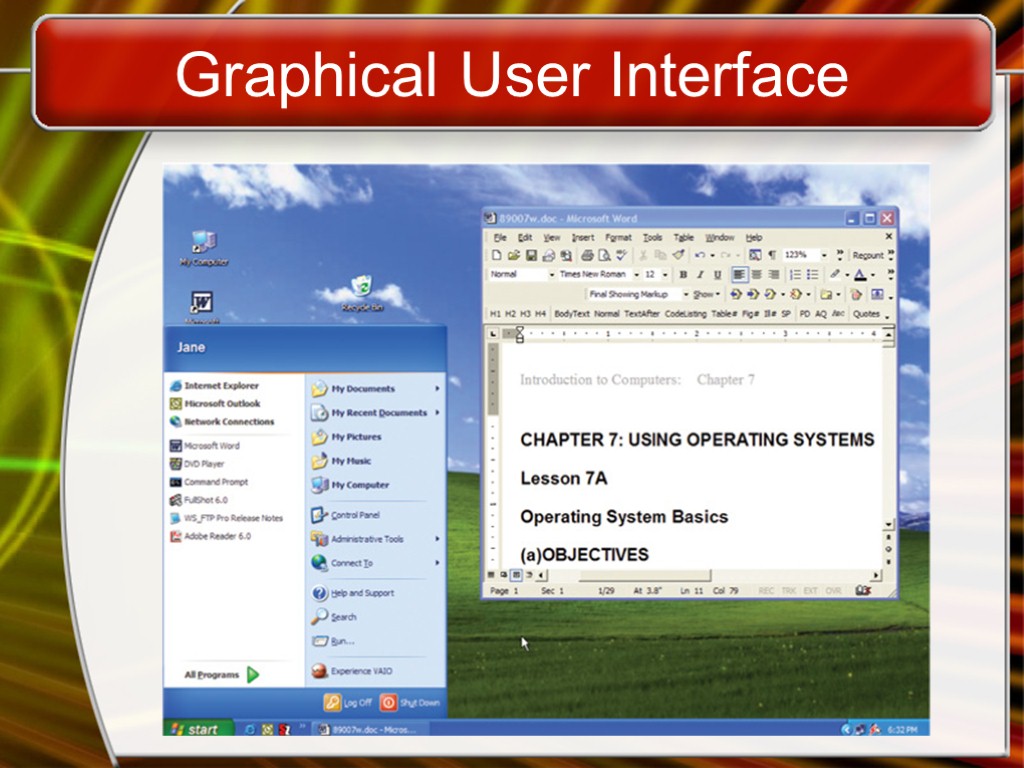This screenshot has height=768, width=1024.
Task: Click the Windows start button
Action: (x=198, y=729)
